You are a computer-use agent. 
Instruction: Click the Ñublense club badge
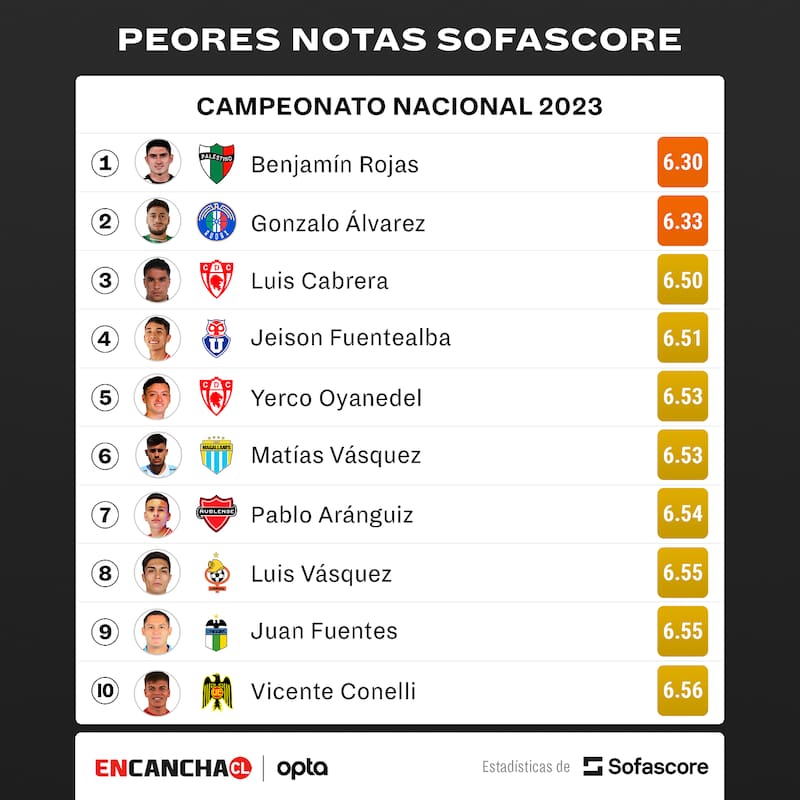(216, 514)
